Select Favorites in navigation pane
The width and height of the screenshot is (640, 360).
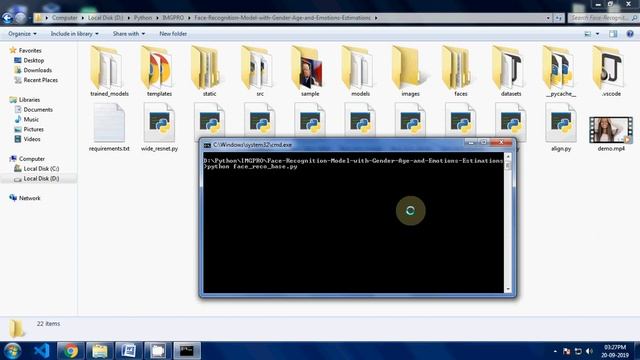[x=30, y=51]
